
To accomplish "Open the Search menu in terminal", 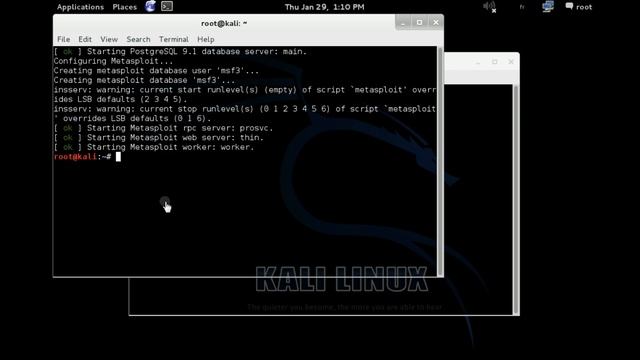I will point(138,39).
